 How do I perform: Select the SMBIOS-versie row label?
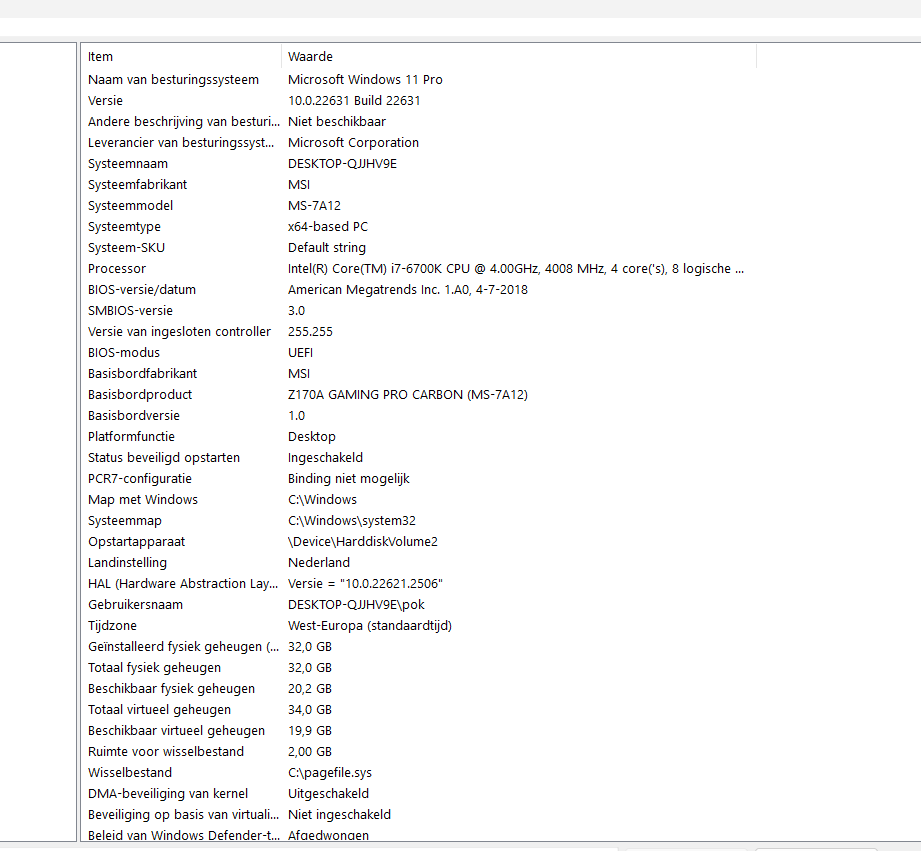click(x=130, y=311)
